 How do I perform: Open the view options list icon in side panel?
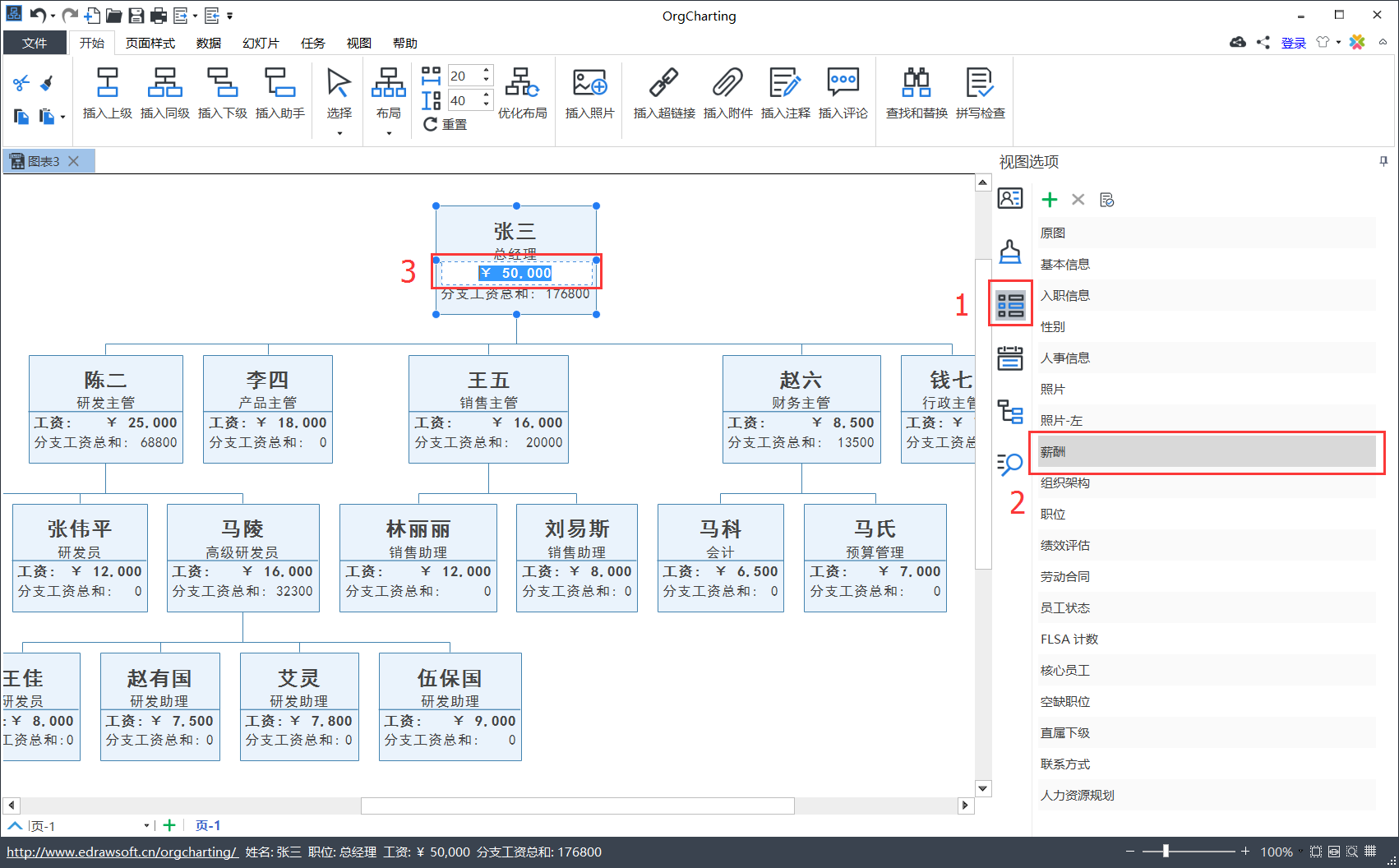(x=1010, y=305)
